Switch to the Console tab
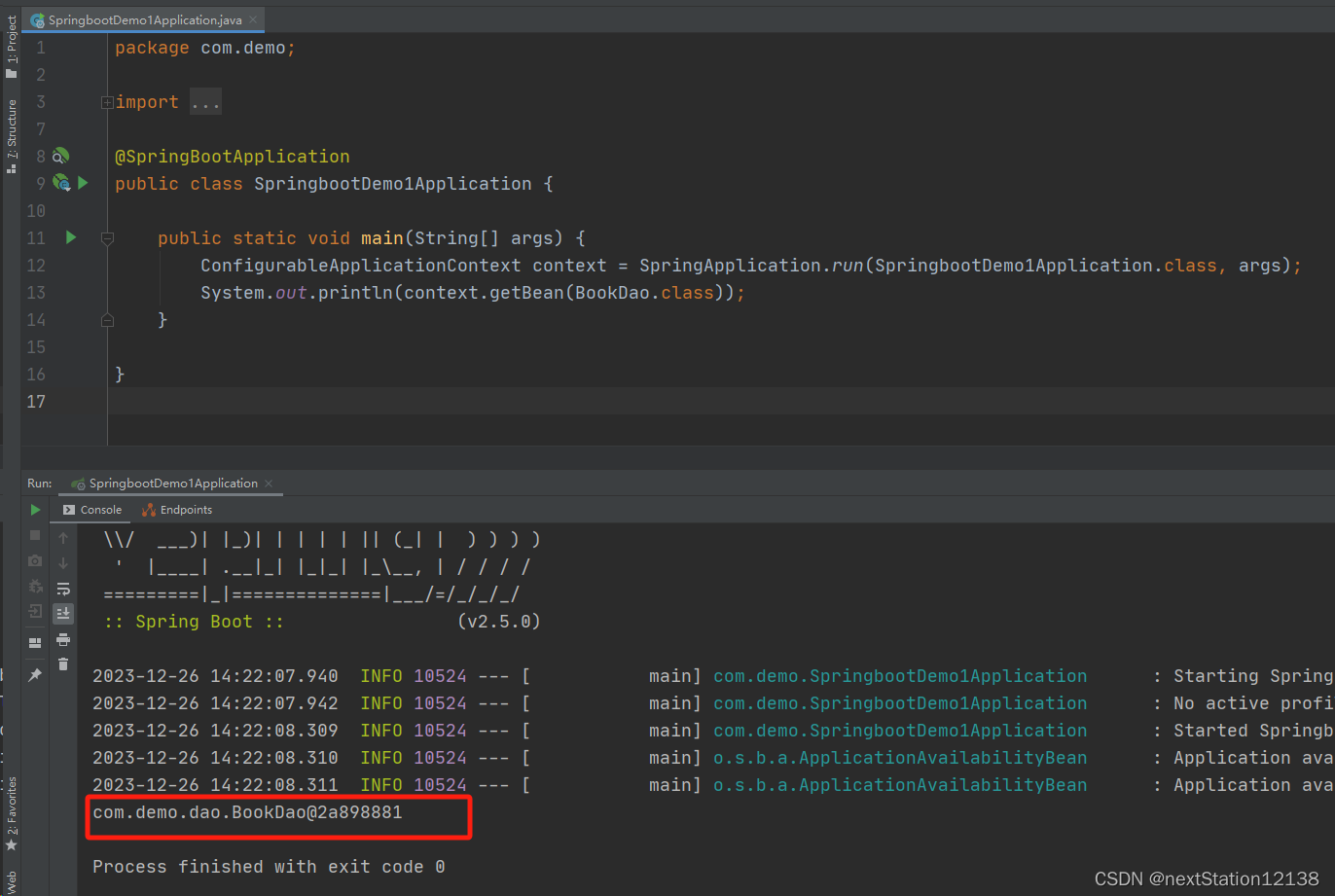1335x896 pixels. click(92, 510)
